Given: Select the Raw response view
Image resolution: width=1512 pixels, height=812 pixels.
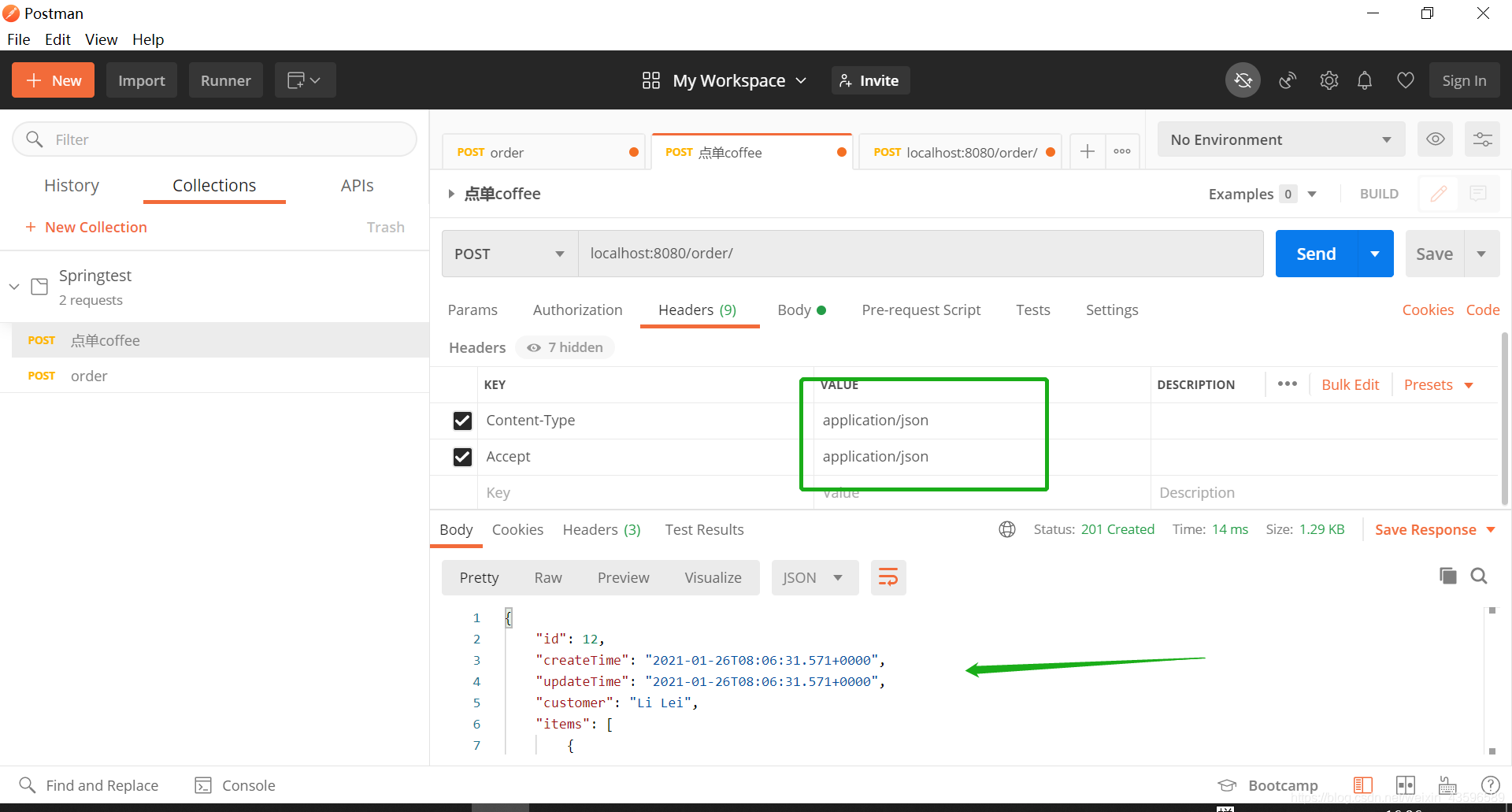Looking at the screenshot, I should (x=548, y=577).
